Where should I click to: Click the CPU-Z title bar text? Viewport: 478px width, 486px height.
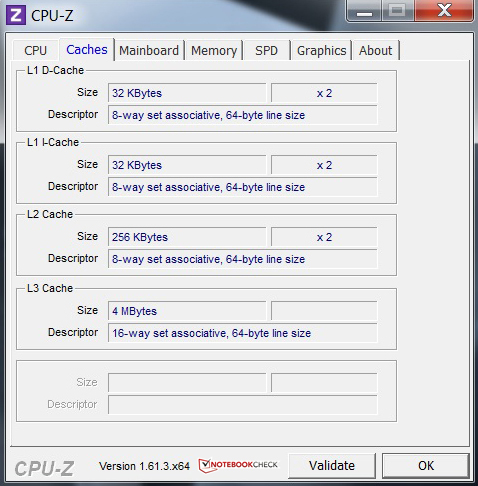coord(52,16)
